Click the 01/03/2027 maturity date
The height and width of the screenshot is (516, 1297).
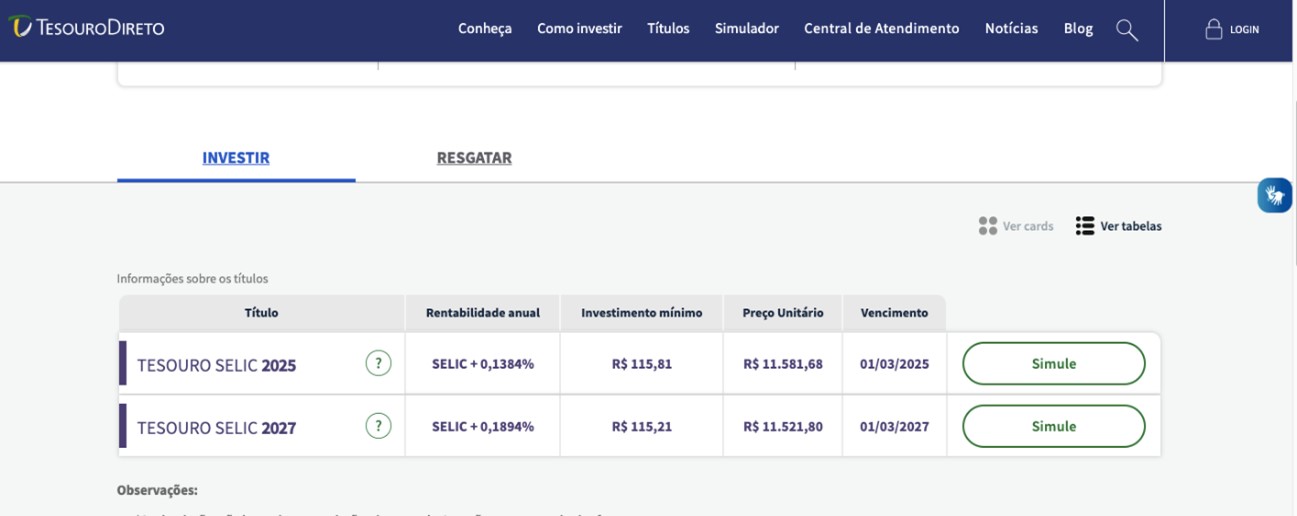[x=894, y=426]
